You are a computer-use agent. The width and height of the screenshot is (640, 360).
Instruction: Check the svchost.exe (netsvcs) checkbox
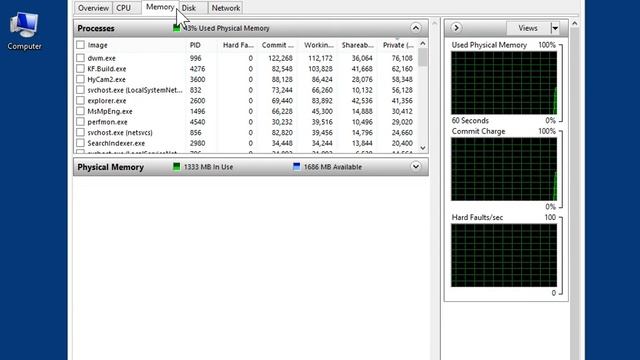point(80,132)
